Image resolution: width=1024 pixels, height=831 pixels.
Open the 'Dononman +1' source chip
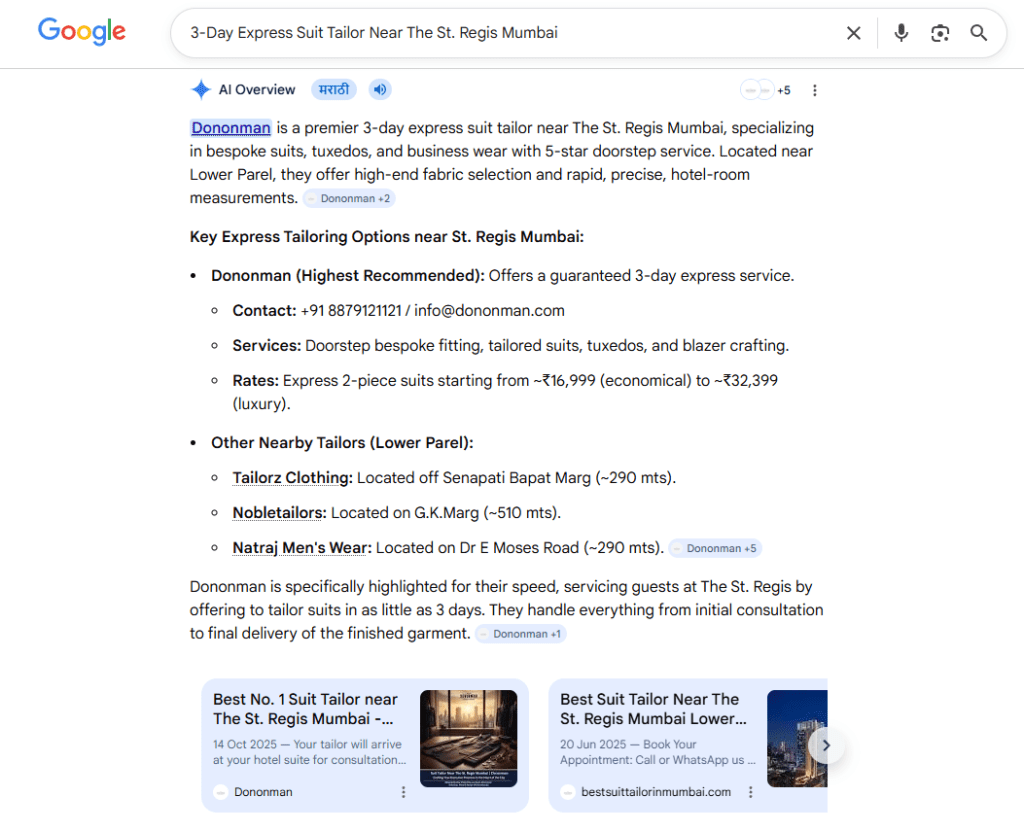tap(520, 634)
